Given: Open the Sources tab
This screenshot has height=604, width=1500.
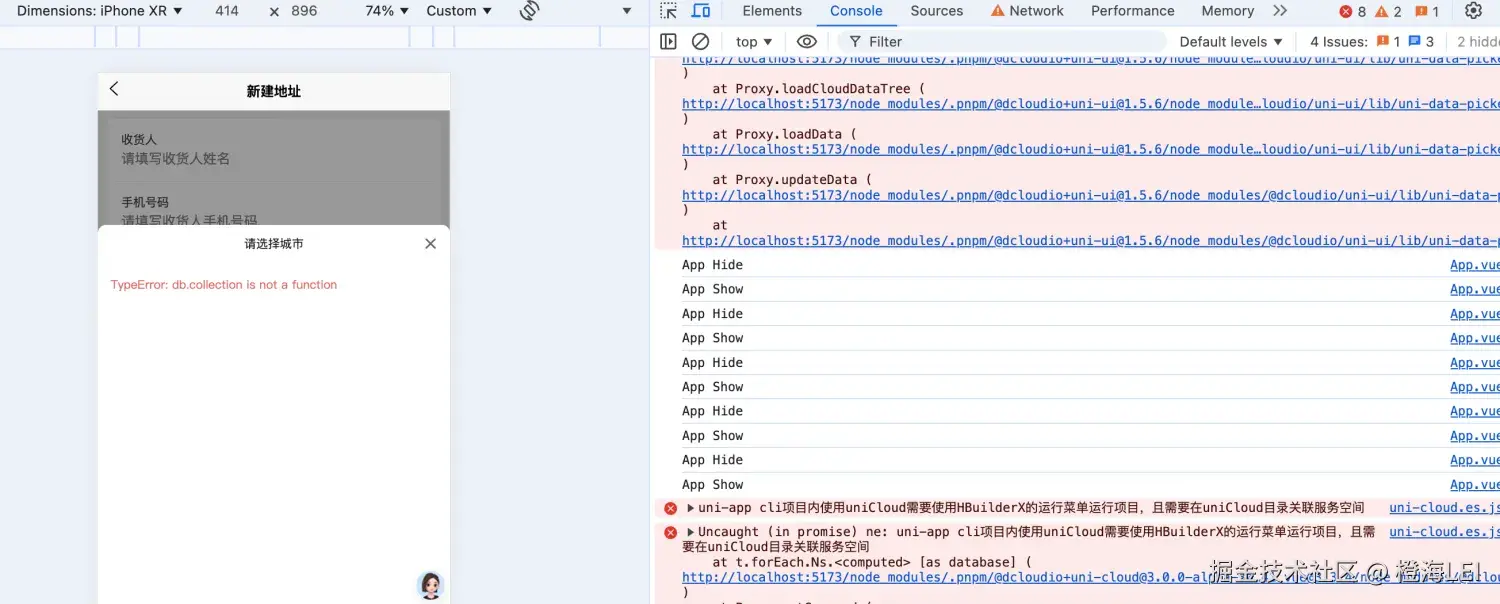Looking at the screenshot, I should pyautogui.click(x=937, y=11).
